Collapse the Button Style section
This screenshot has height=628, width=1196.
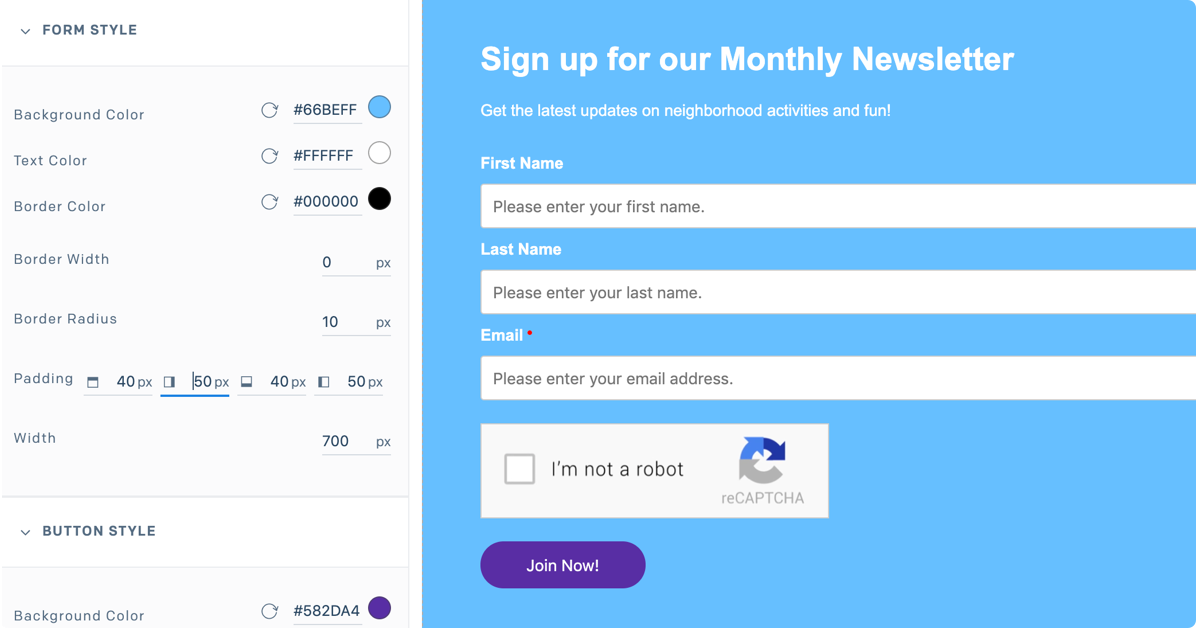coord(26,532)
